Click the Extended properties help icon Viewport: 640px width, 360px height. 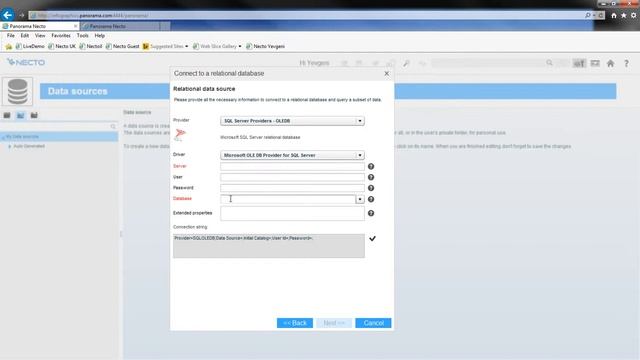pos(371,213)
